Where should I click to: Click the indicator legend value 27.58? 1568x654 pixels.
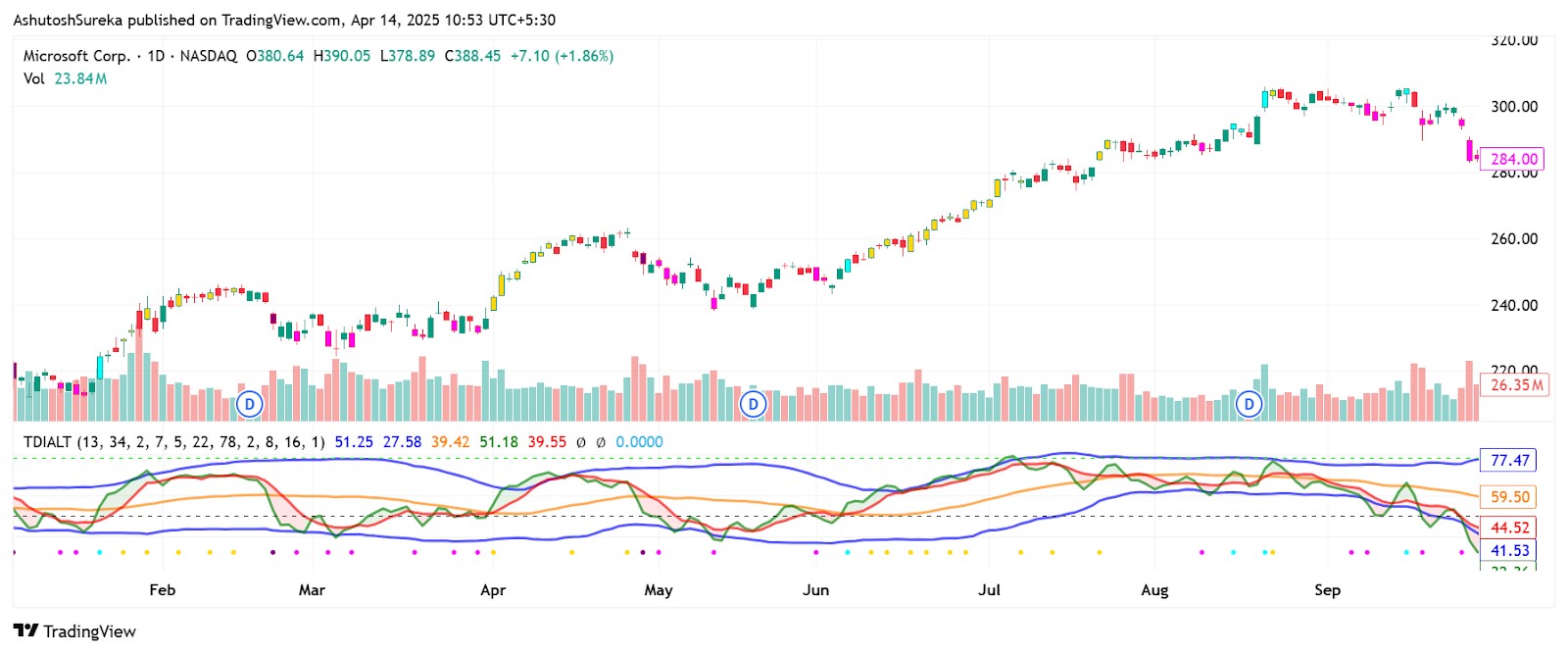pos(402,442)
